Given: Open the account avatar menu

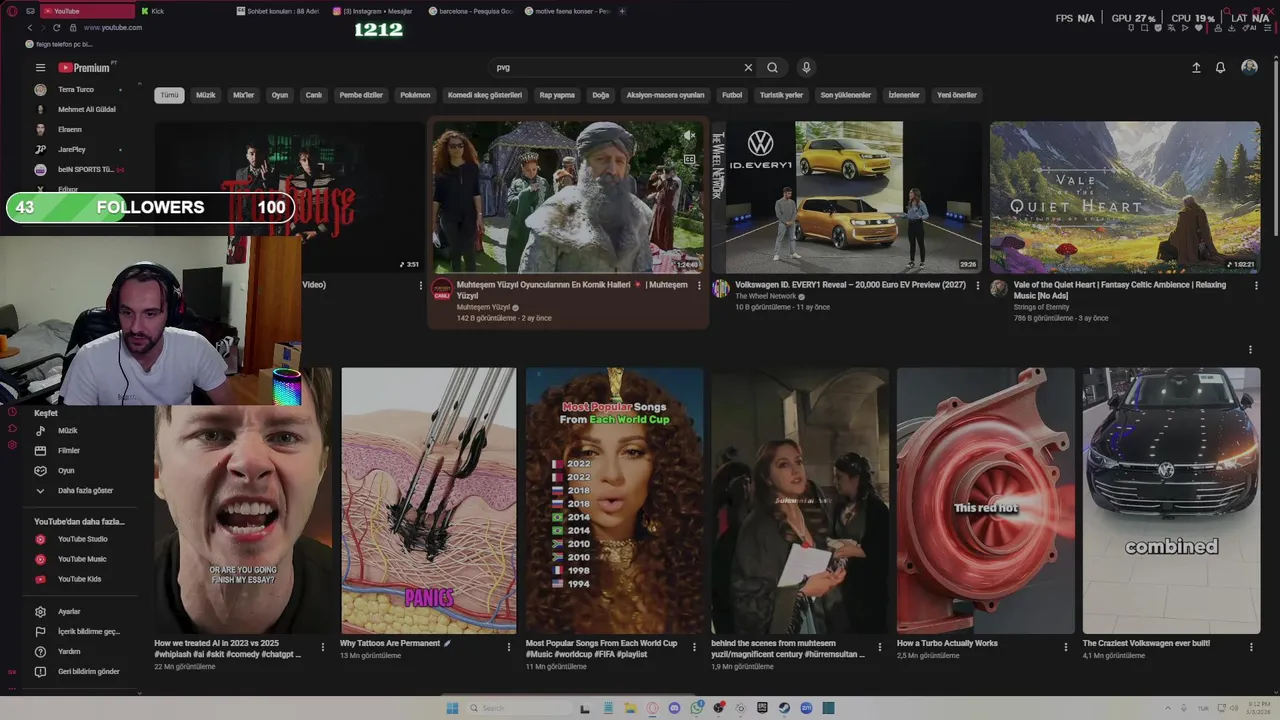Looking at the screenshot, I should tap(1249, 67).
